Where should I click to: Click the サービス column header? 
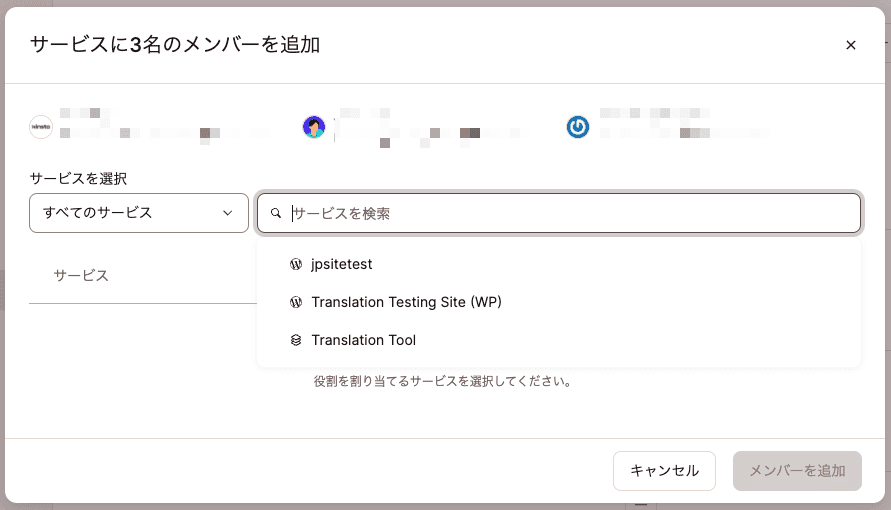point(81,275)
